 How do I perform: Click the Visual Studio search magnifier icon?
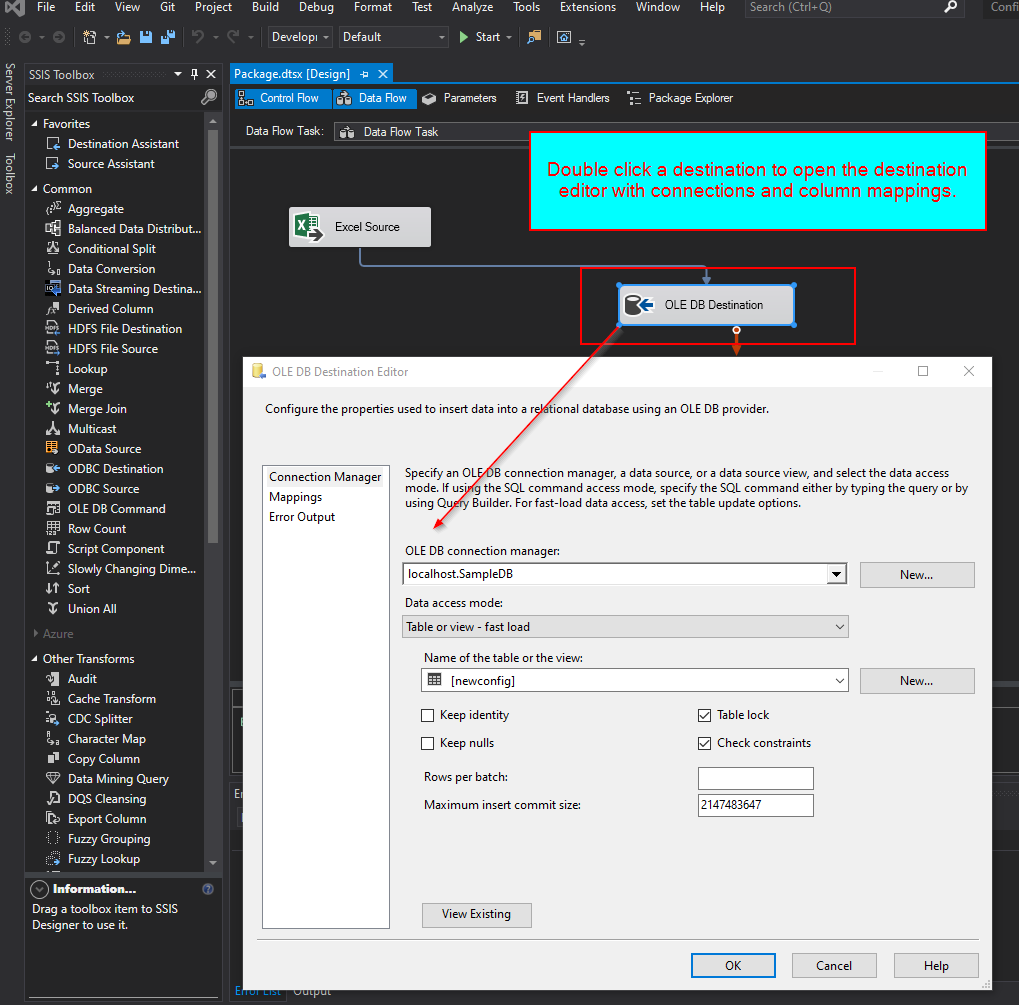tap(951, 7)
